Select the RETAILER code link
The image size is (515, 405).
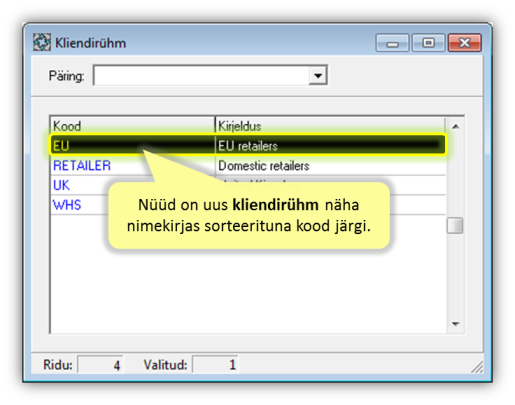82,165
